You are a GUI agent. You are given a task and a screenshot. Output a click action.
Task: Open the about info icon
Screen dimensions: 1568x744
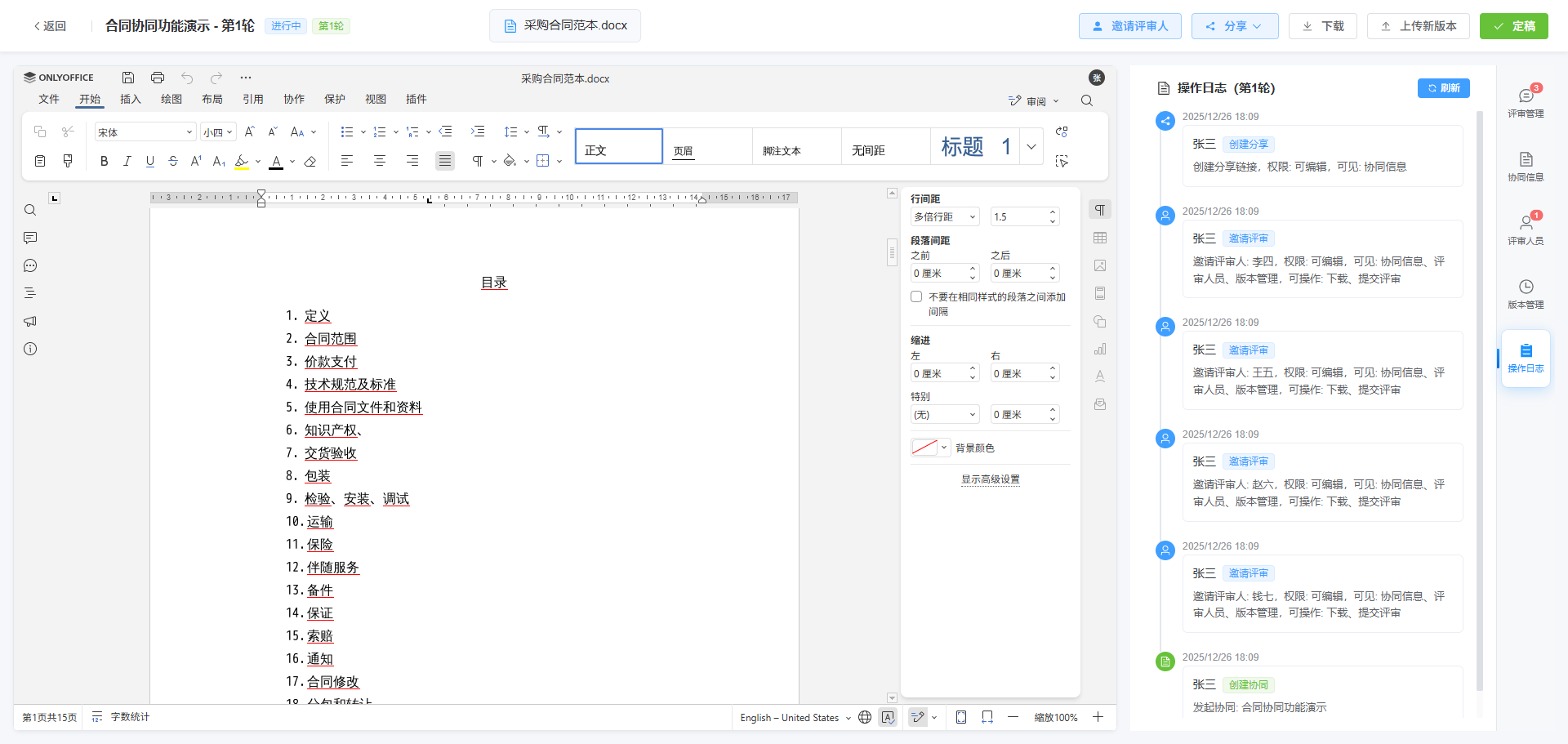[x=30, y=349]
